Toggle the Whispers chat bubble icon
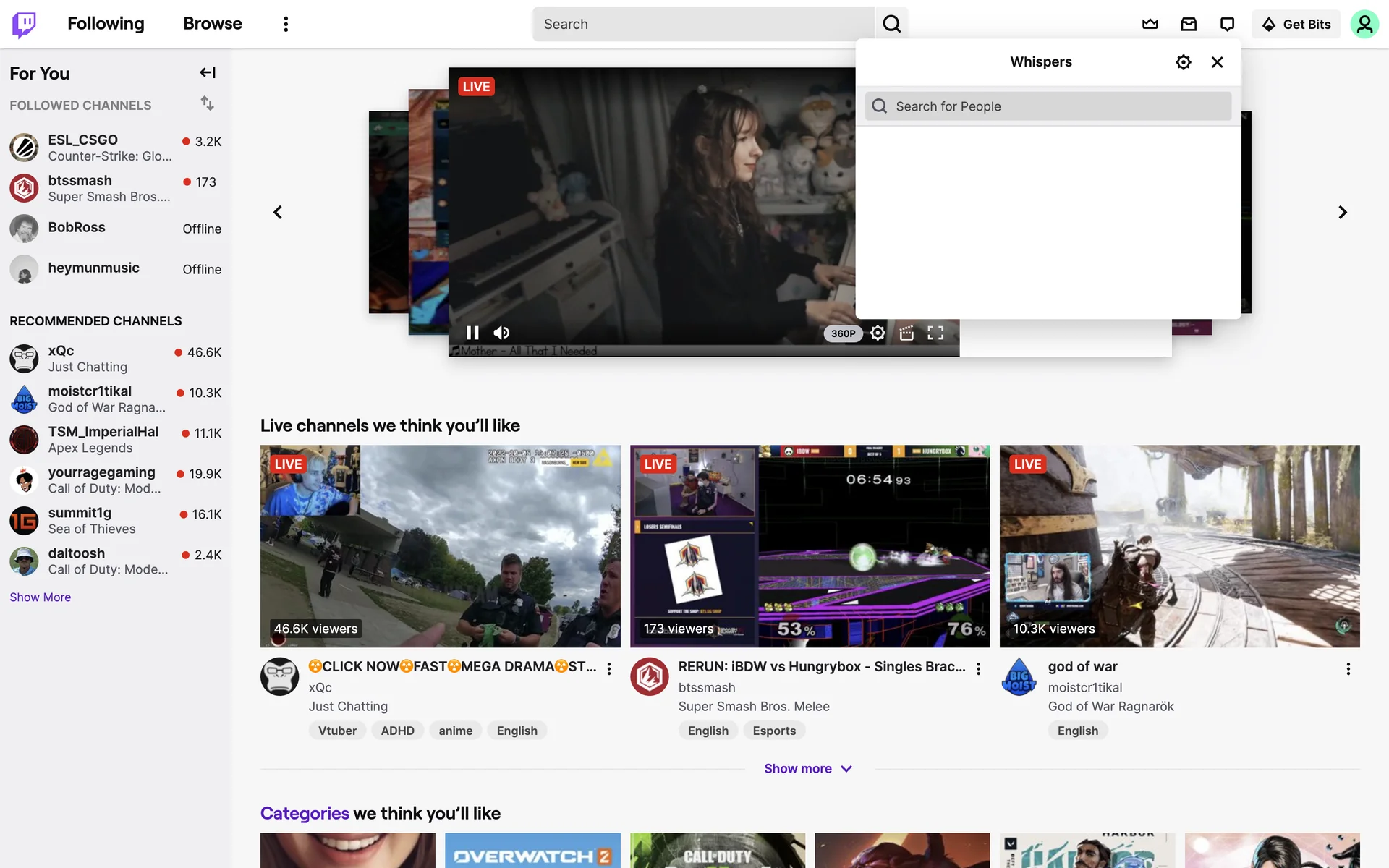 [x=1227, y=24]
